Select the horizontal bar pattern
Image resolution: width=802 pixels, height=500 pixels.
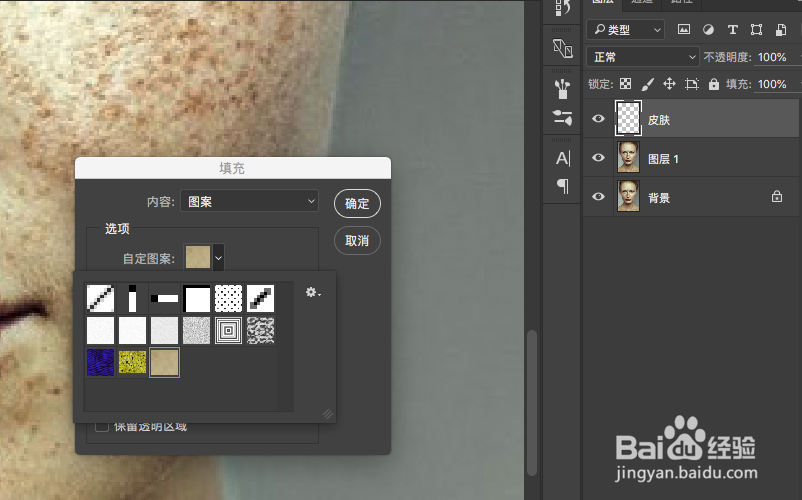point(164,298)
